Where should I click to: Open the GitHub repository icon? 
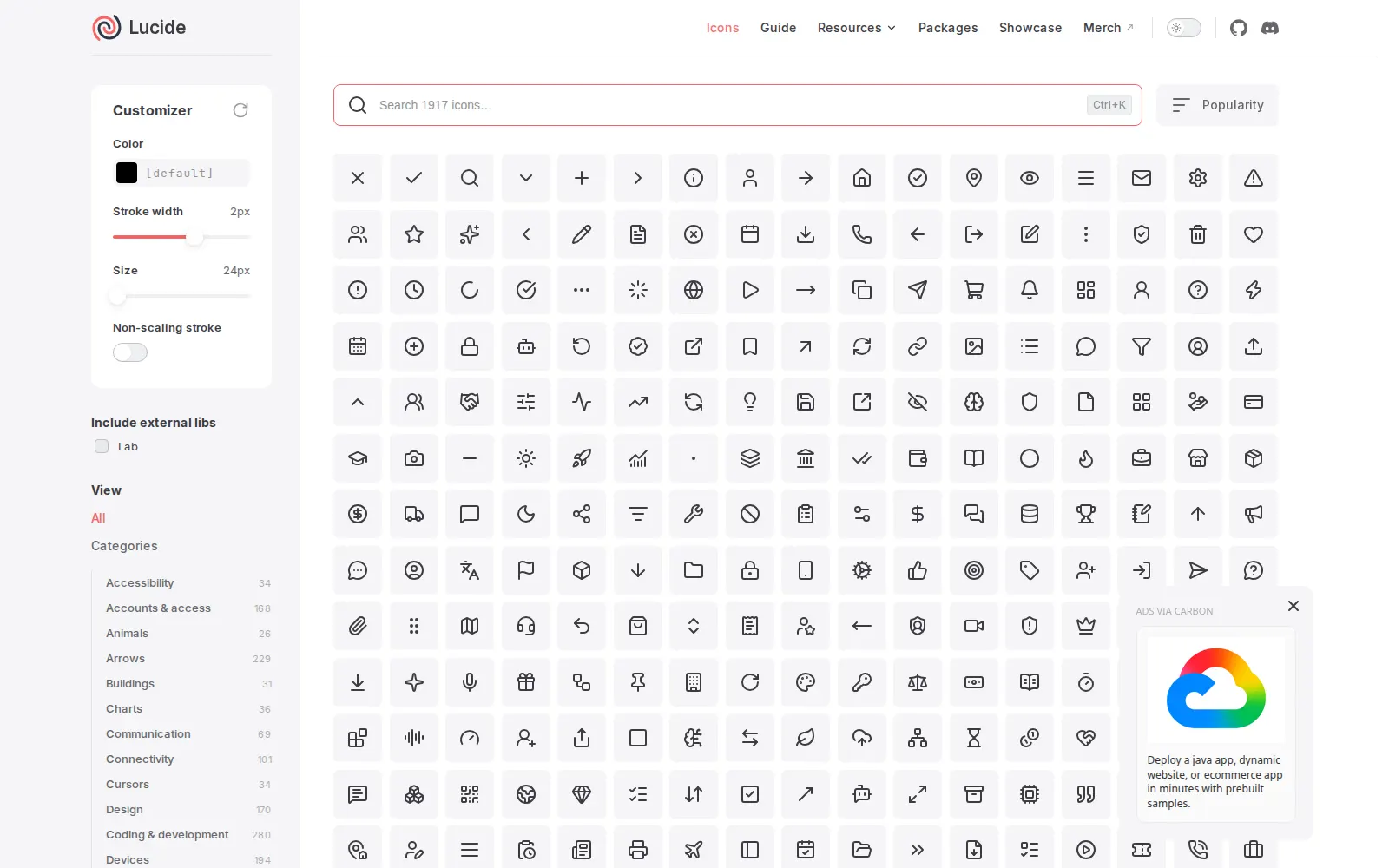pyautogui.click(x=1239, y=28)
